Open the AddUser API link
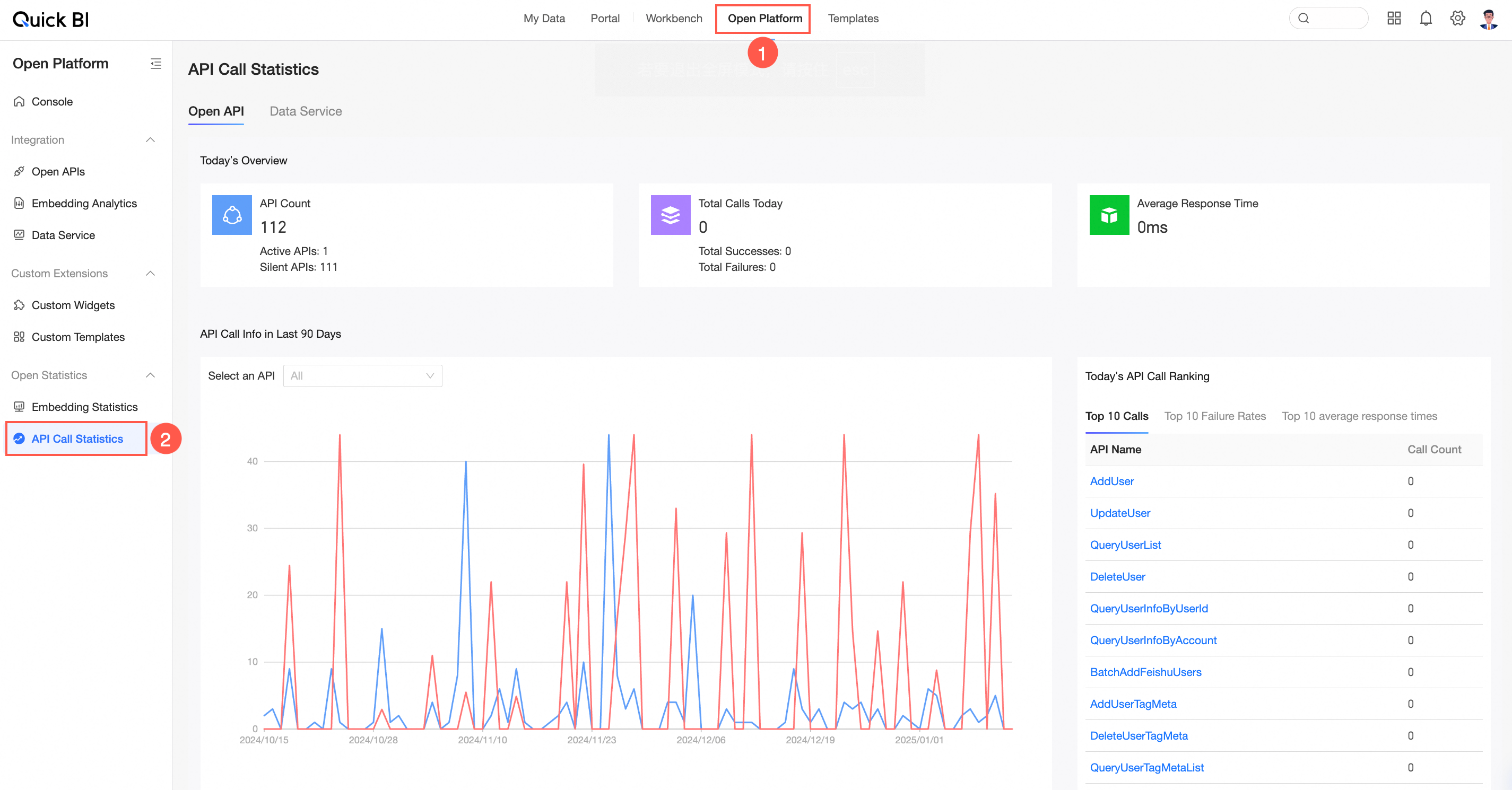 point(1111,481)
